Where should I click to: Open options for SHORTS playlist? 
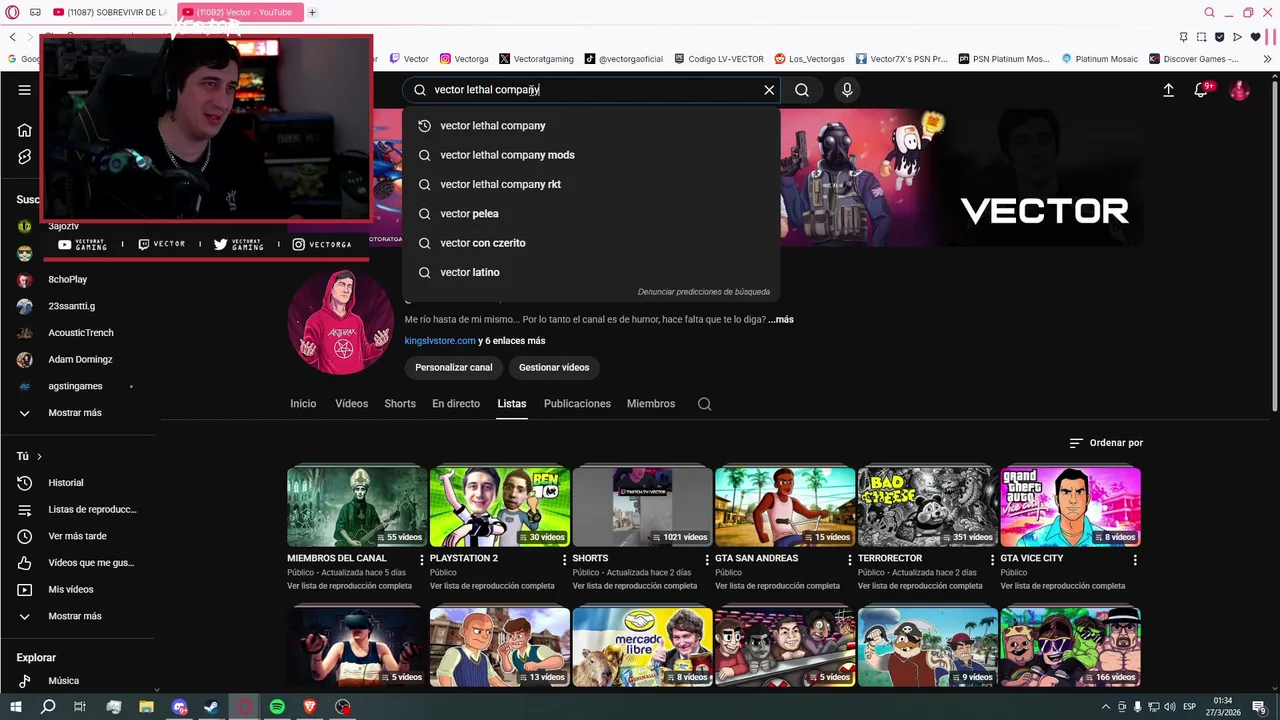[707, 559]
